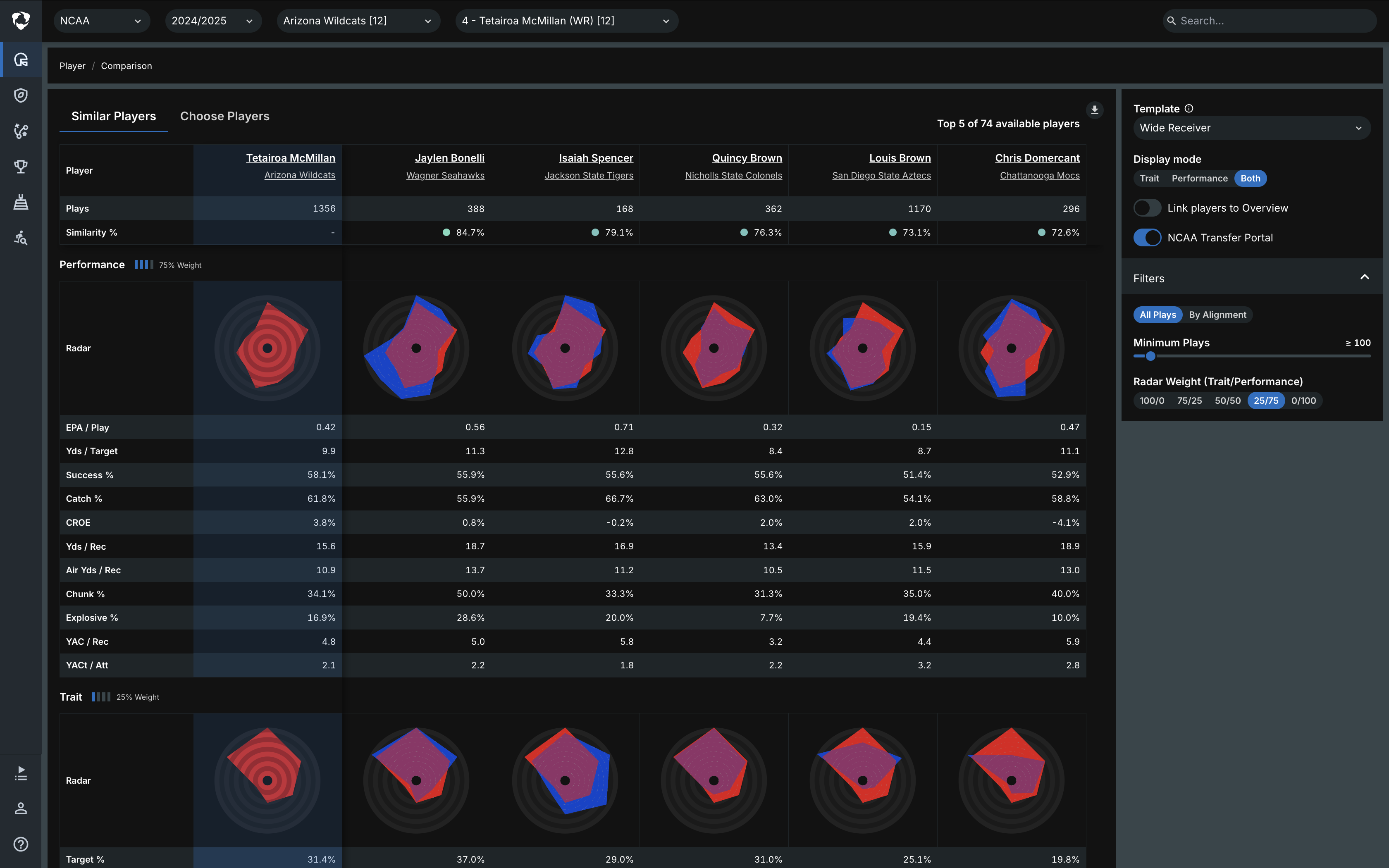Expand the Wide Receiver template dropdown
The width and height of the screenshot is (1389, 868).
[x=1251, y=128]
